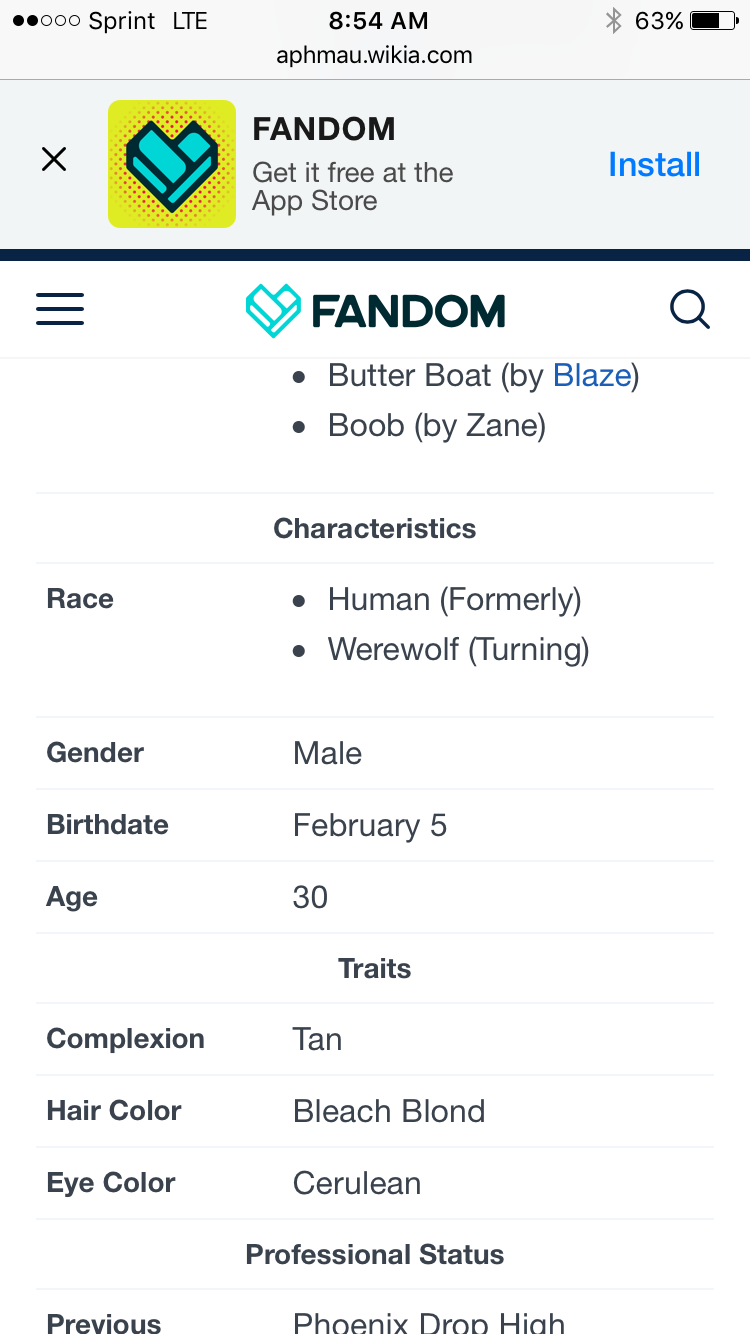The width and height of the screenshot is (750, 1334).
Task: Tap the Characteristics section header
Action: (375, 528)
